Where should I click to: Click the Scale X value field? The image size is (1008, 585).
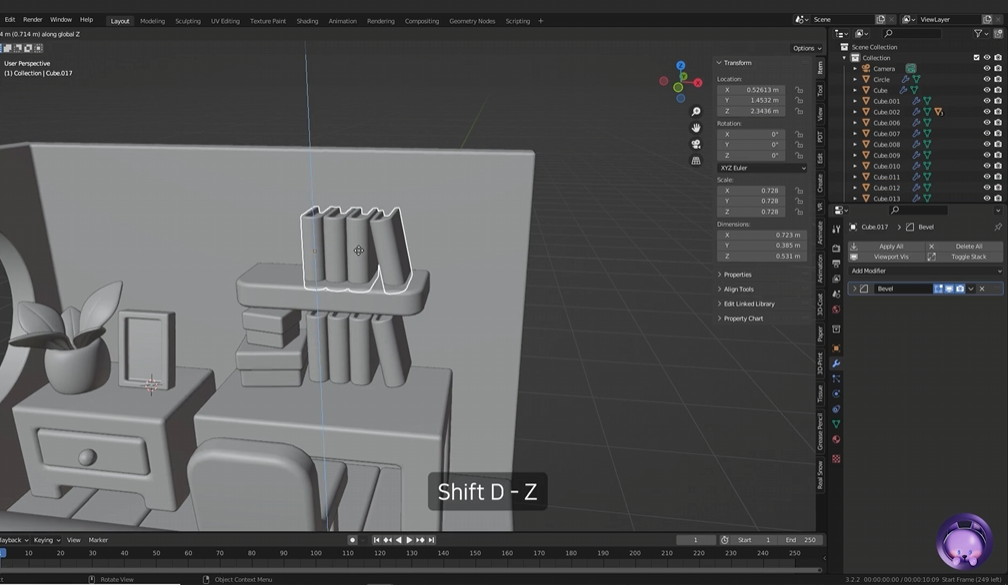point(751,191)
